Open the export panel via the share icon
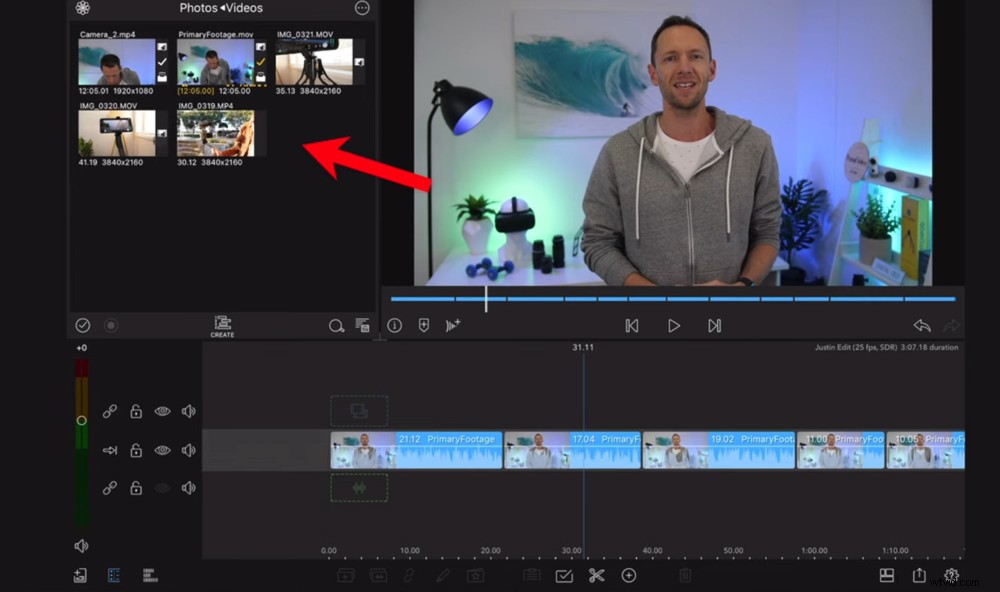The height and width of the screenshot is (592, 1000). 919,575
